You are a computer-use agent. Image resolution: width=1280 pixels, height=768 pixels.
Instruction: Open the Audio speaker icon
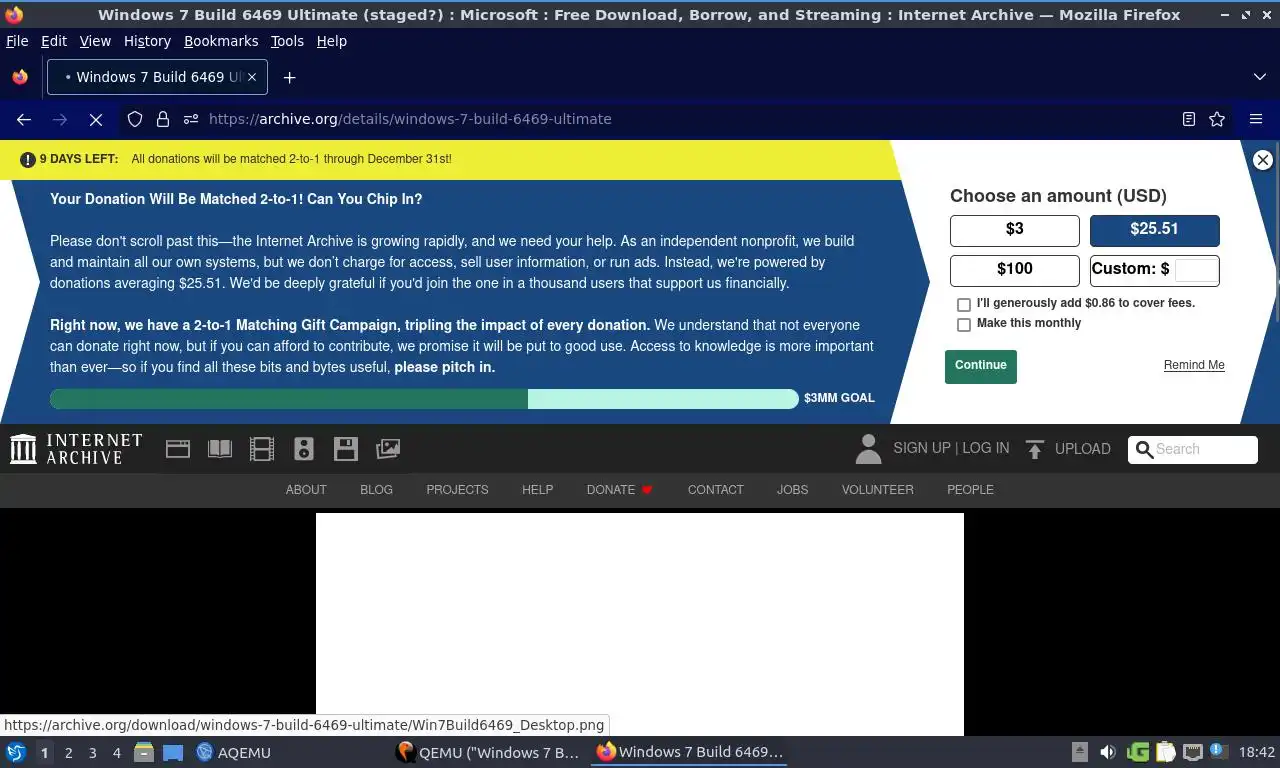coord(304,449)
